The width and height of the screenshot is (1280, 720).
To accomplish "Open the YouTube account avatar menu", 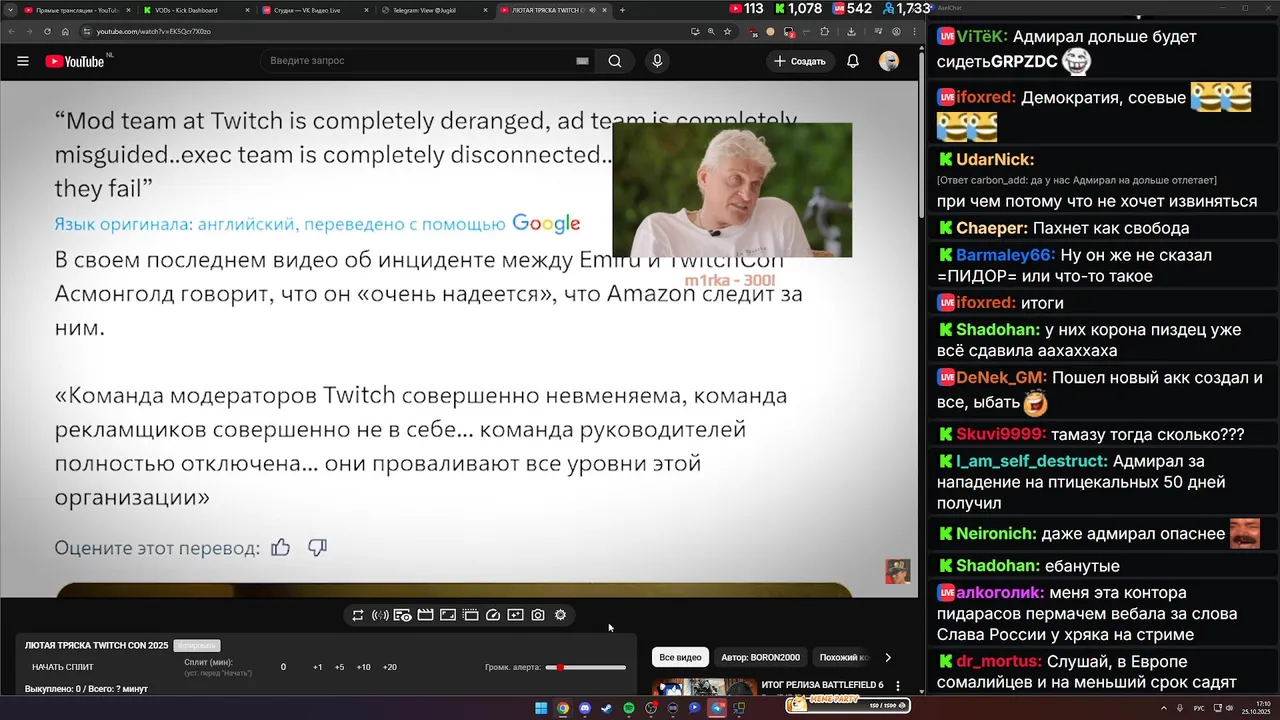I will pos(889,61).
